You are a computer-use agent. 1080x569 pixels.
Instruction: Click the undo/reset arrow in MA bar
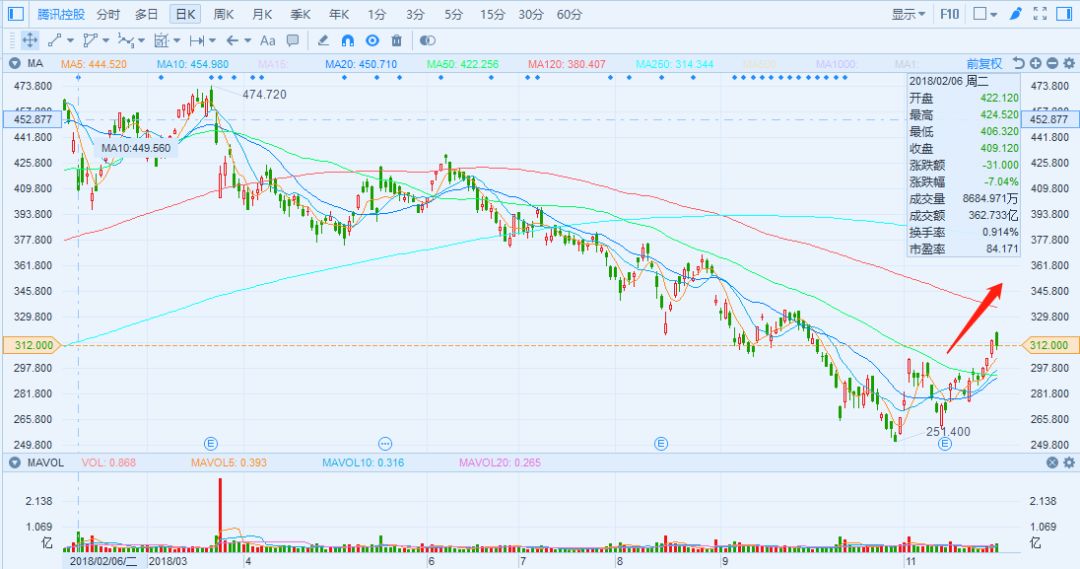tap(1019, 63)
